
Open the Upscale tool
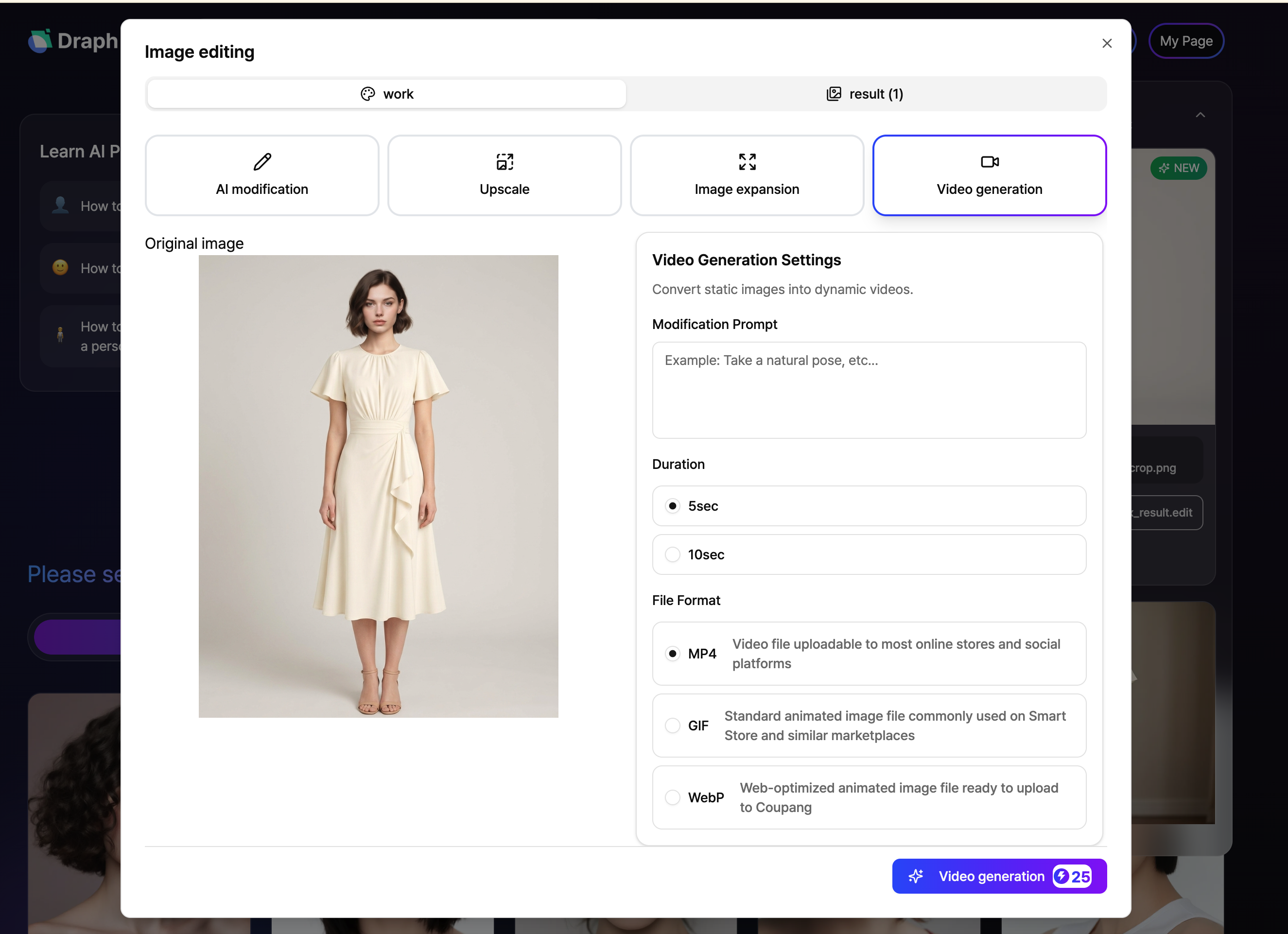click(505, 175)
